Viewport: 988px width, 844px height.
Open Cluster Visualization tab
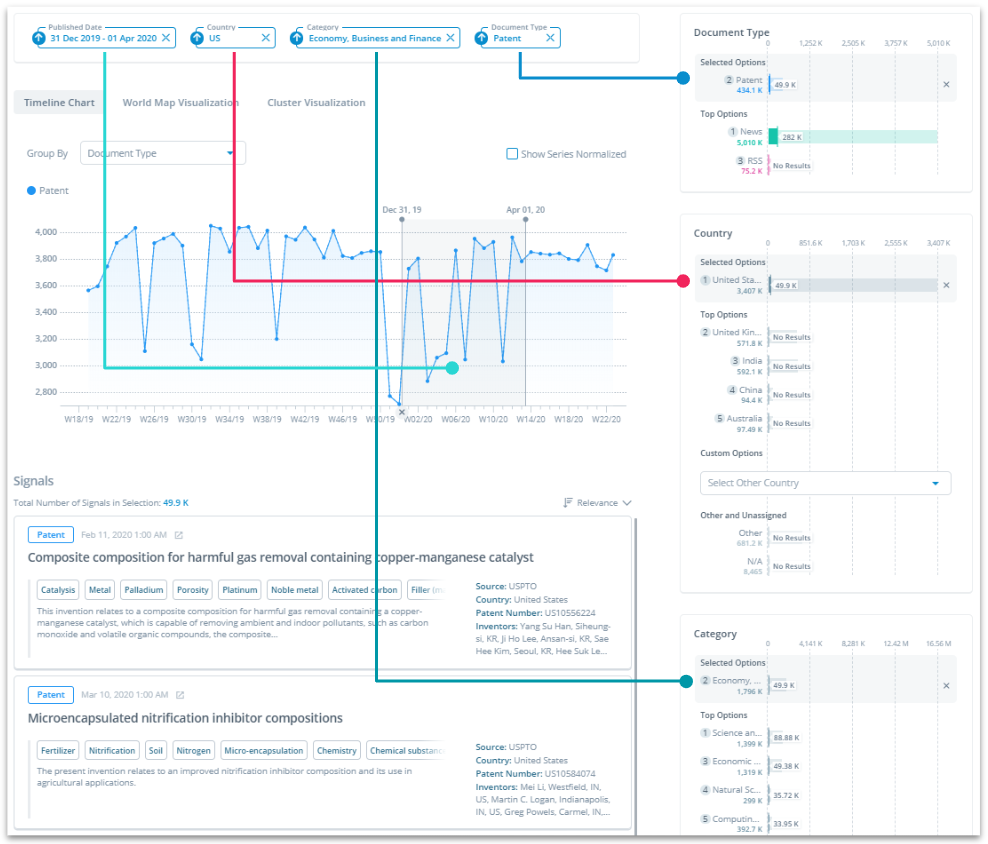coord(316,102)
